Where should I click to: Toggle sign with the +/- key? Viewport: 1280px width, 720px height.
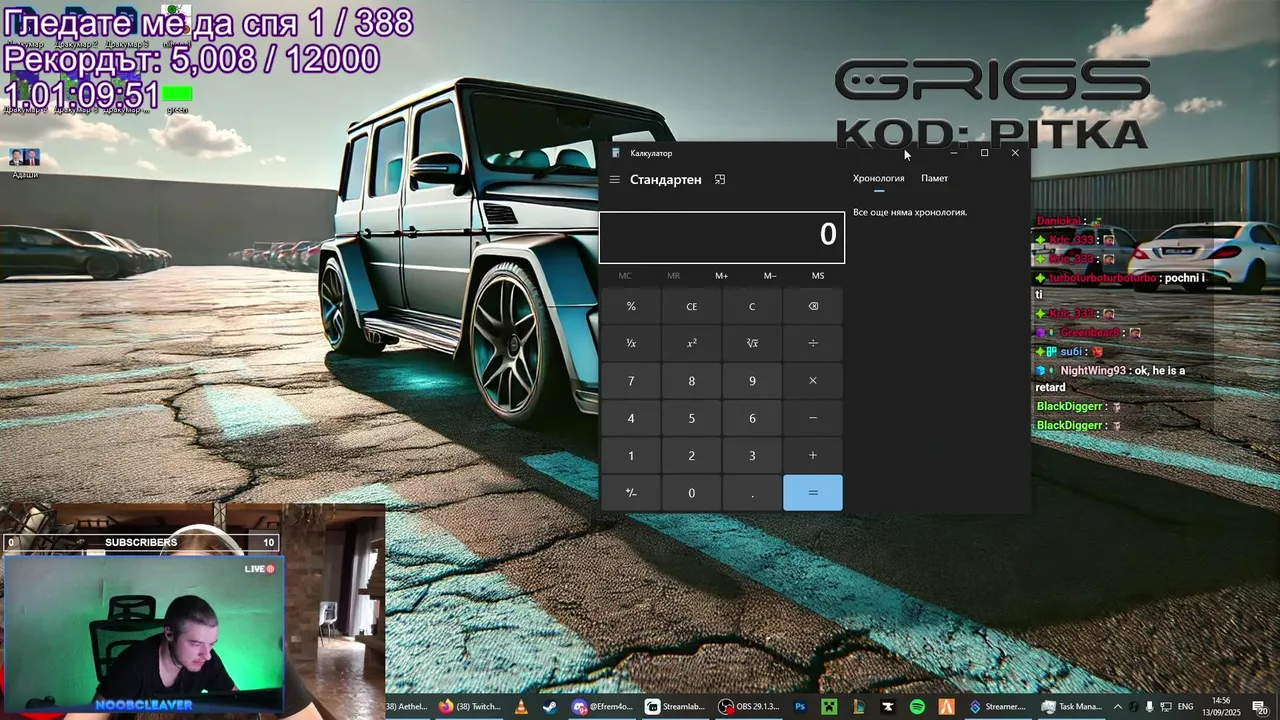[x=631, y=493]
